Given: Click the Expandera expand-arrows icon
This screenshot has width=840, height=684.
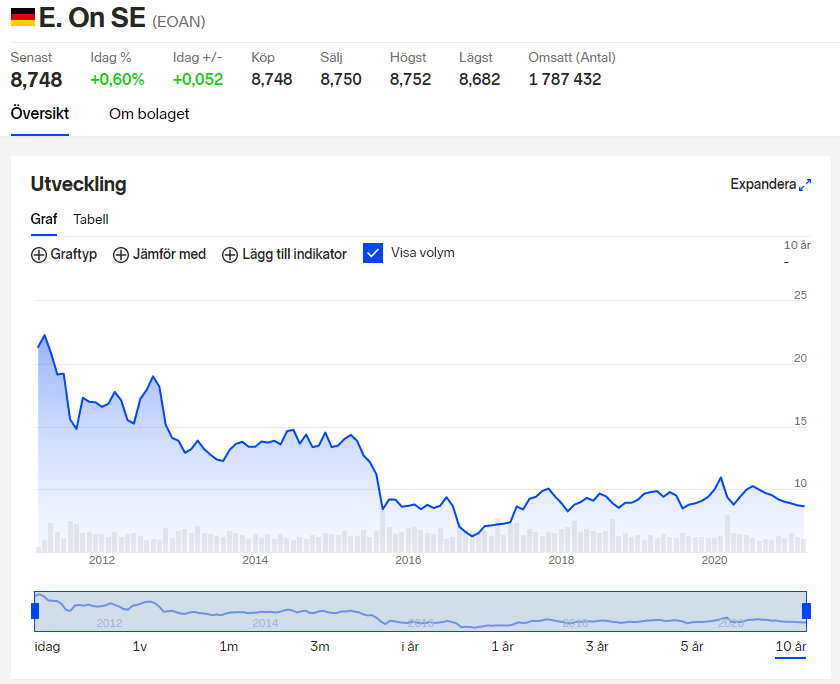Looking at the screenshot, I should click(x=806, y=184).
